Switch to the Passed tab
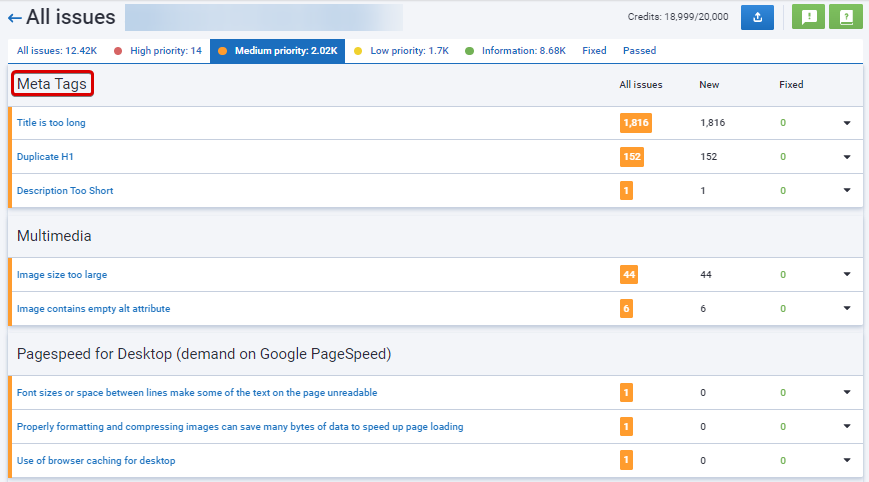Viewport: 869px width, 482px height. click(640, 50)
